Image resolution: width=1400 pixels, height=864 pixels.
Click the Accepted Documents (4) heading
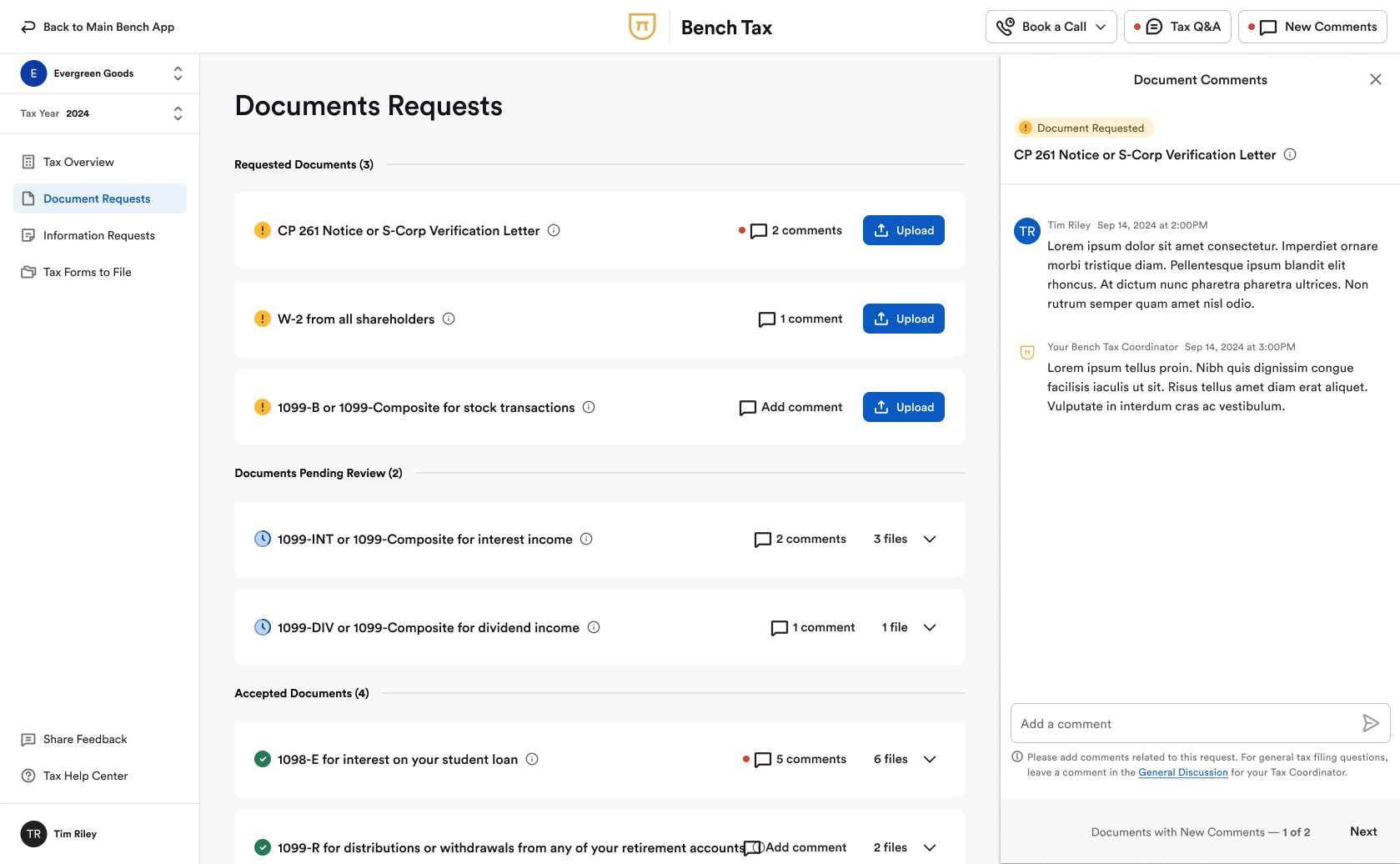tap(302, 693)
